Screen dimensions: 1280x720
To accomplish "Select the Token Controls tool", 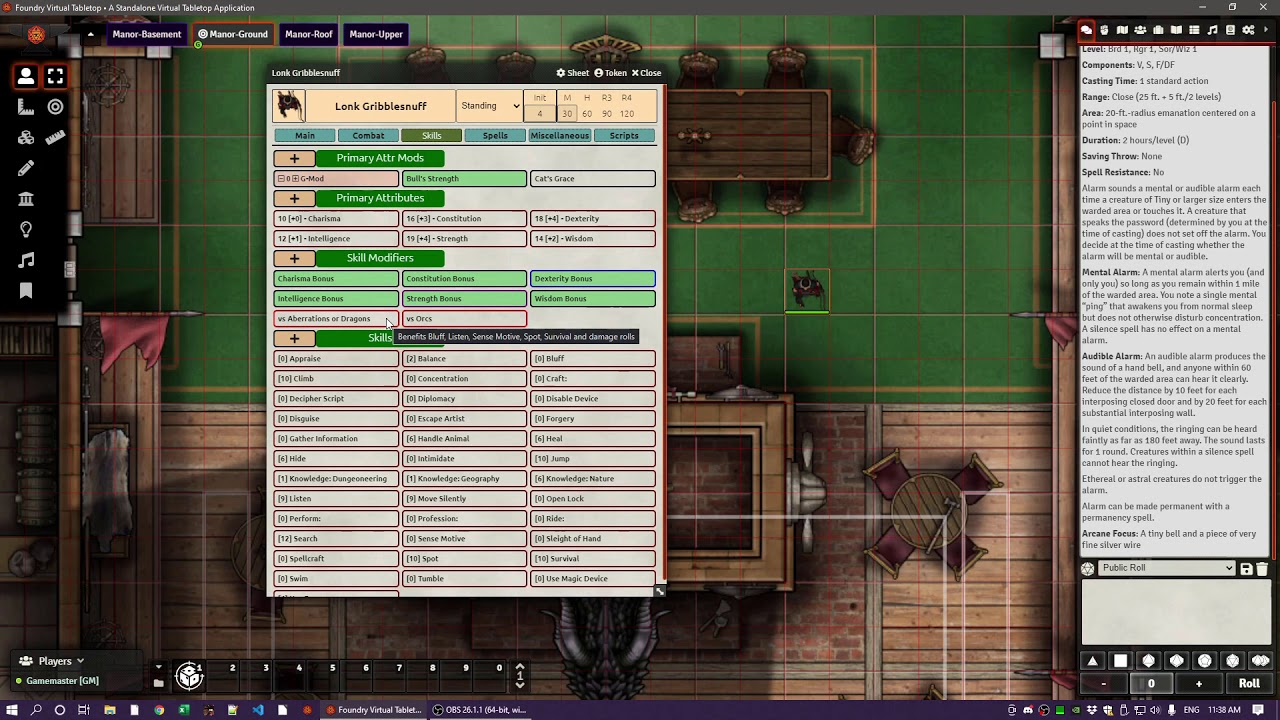I will coord(26,76).
